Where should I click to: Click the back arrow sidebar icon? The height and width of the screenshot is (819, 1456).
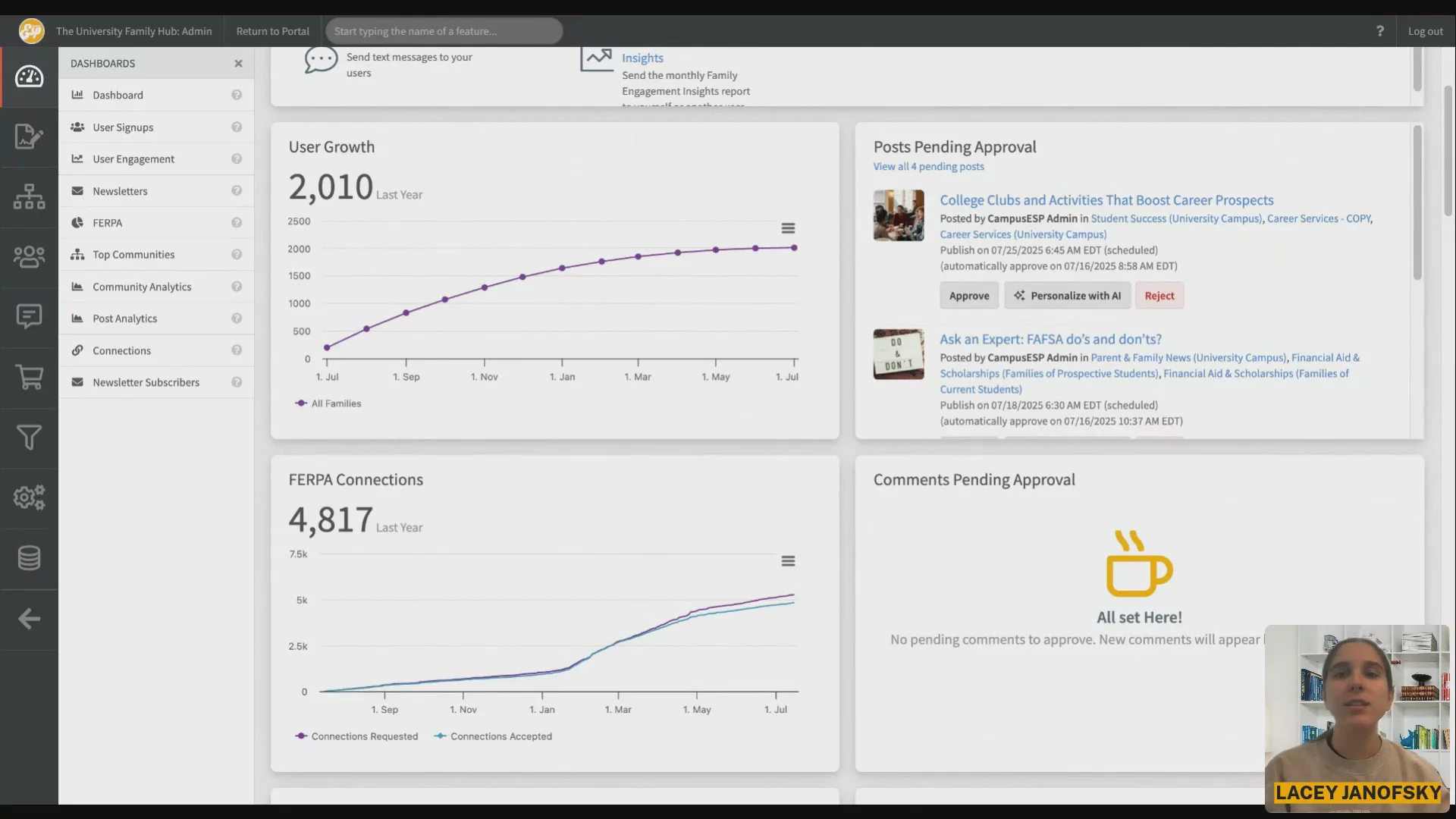(x=29, y=619)
